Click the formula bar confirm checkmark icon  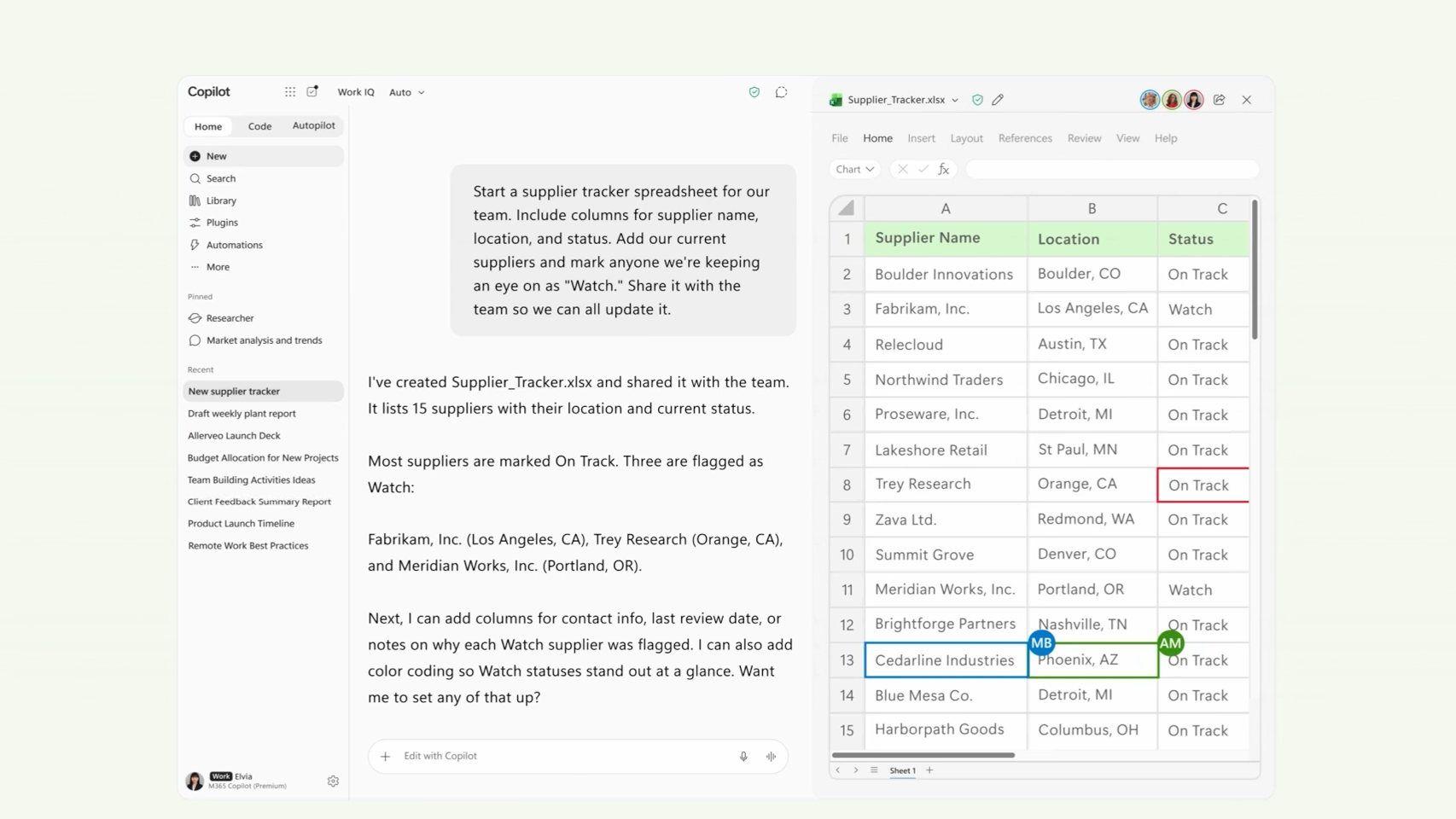coord(923,169)
